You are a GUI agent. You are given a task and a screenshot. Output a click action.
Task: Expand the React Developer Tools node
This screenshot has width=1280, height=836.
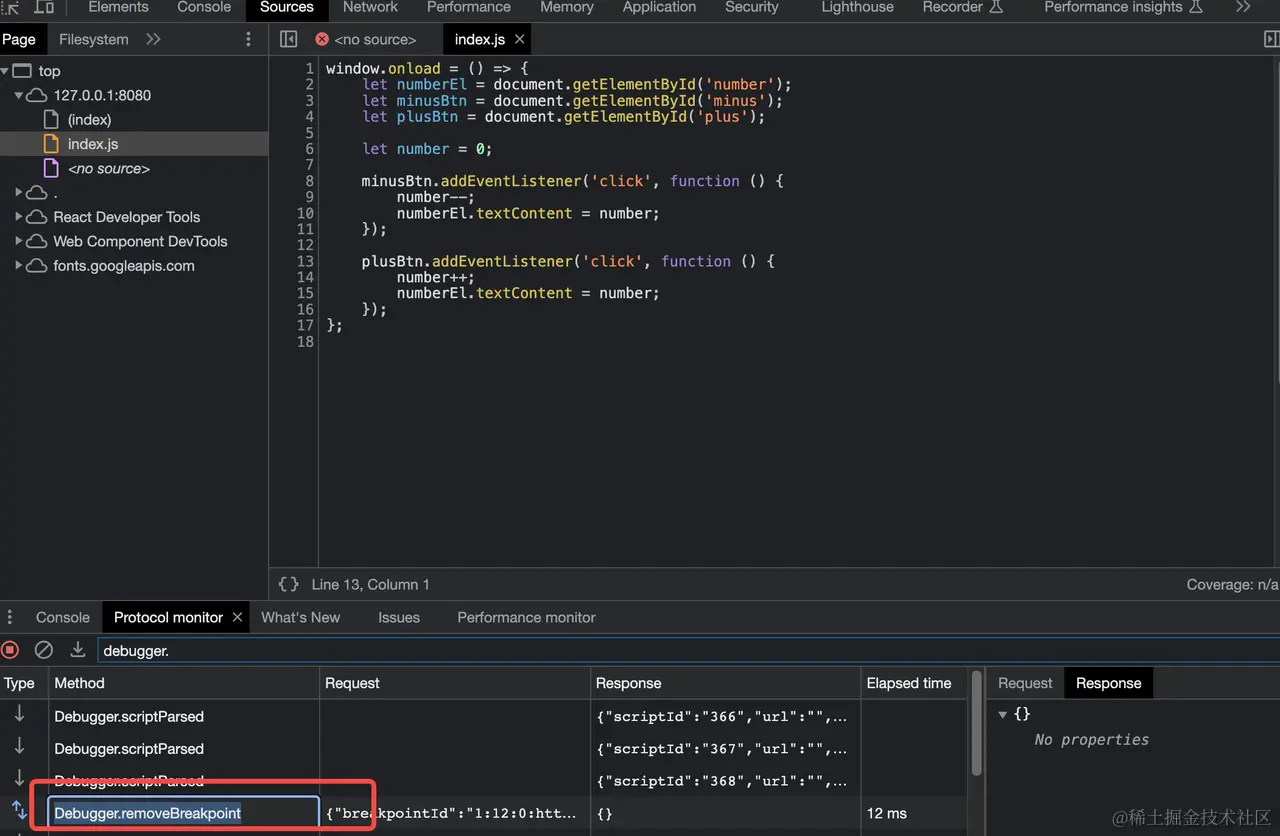(18, 217)
